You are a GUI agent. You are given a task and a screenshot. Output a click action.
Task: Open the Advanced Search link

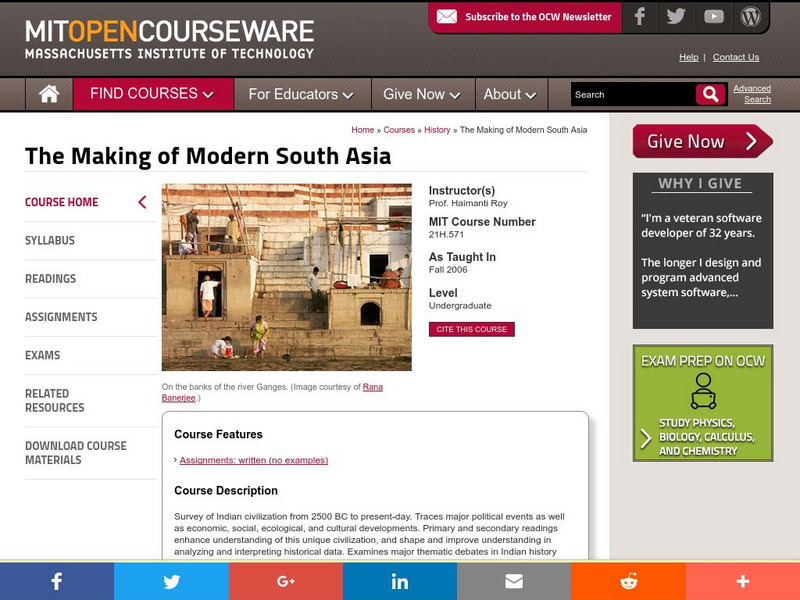(x=752, y=94)
